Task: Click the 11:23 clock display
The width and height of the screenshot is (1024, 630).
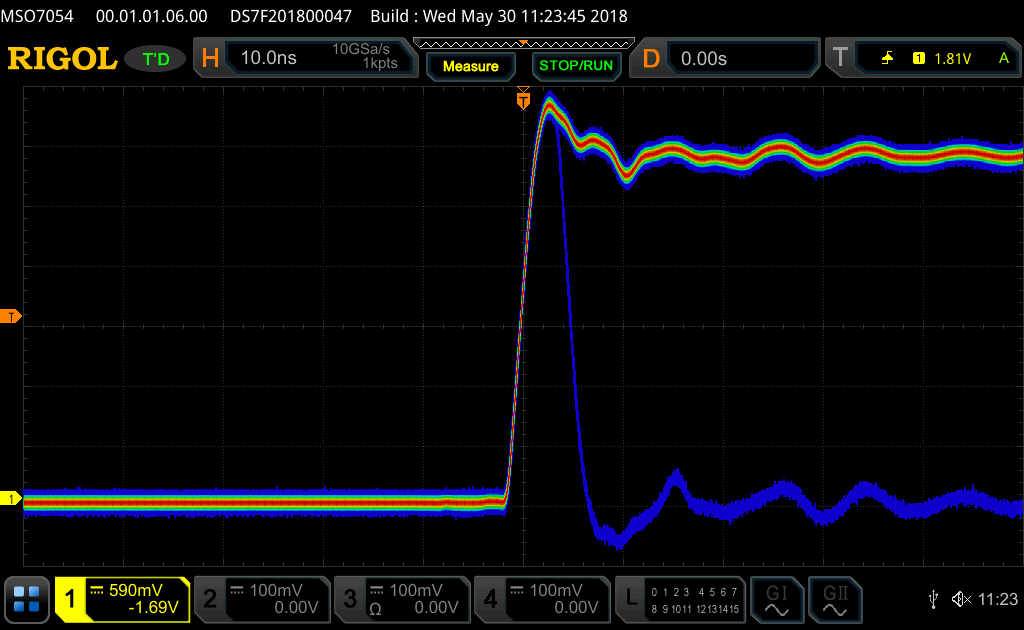Action: [998, 599]
